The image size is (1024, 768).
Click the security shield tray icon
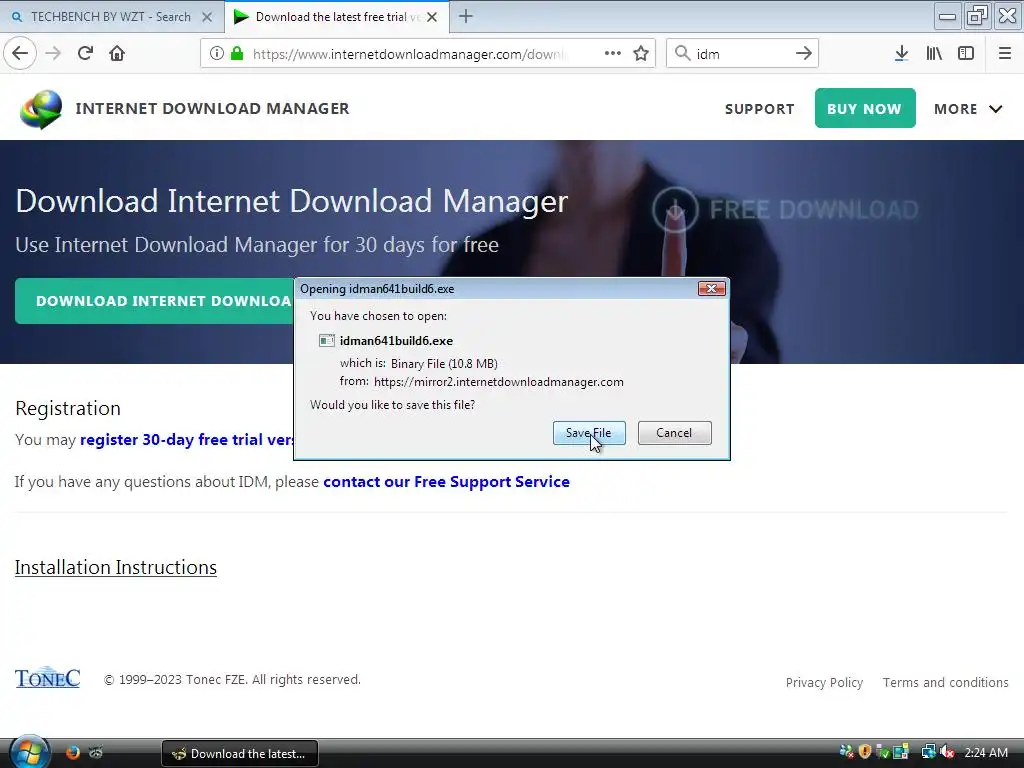click(865, 752)
